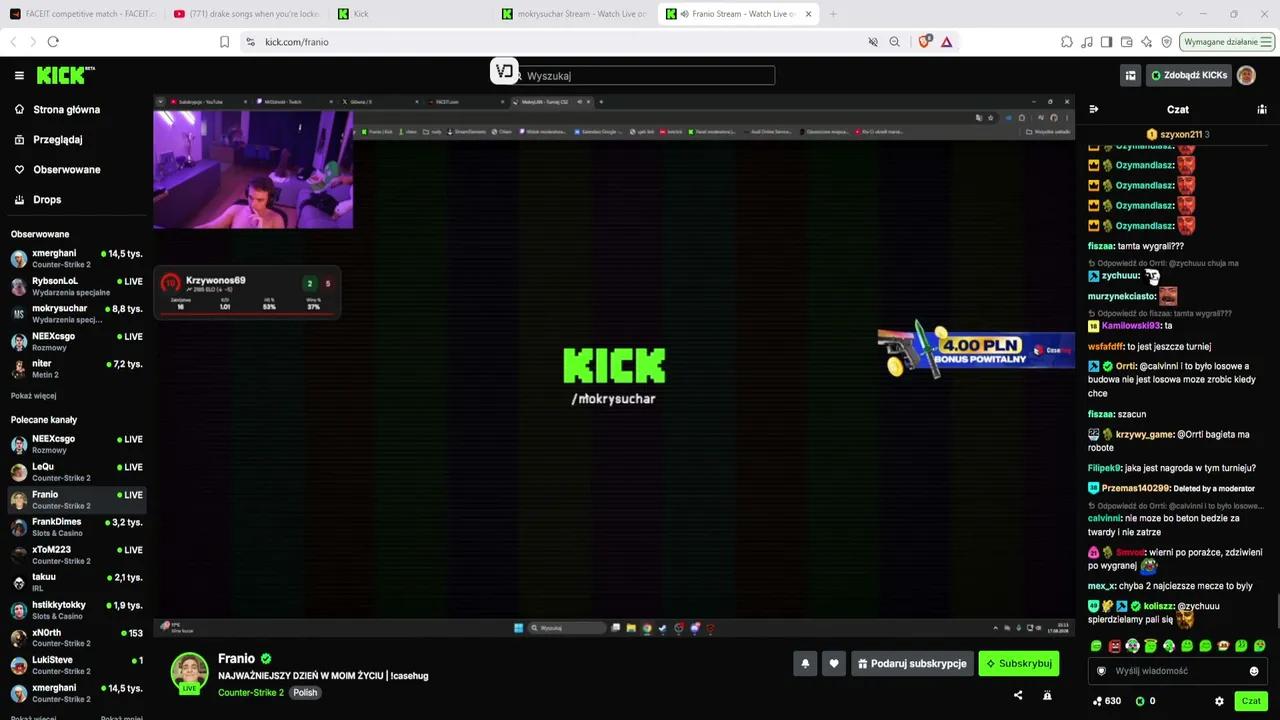Report the stream with the siren icon
The image size is (1280, 720).
(x=1047, y=695)
